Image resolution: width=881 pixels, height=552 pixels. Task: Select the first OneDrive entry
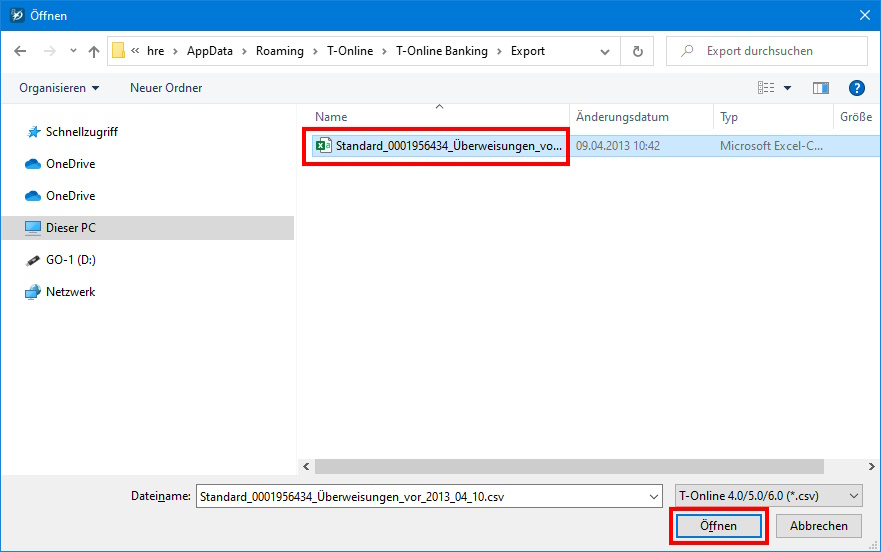pyautogui.click(x=70, y=164)
